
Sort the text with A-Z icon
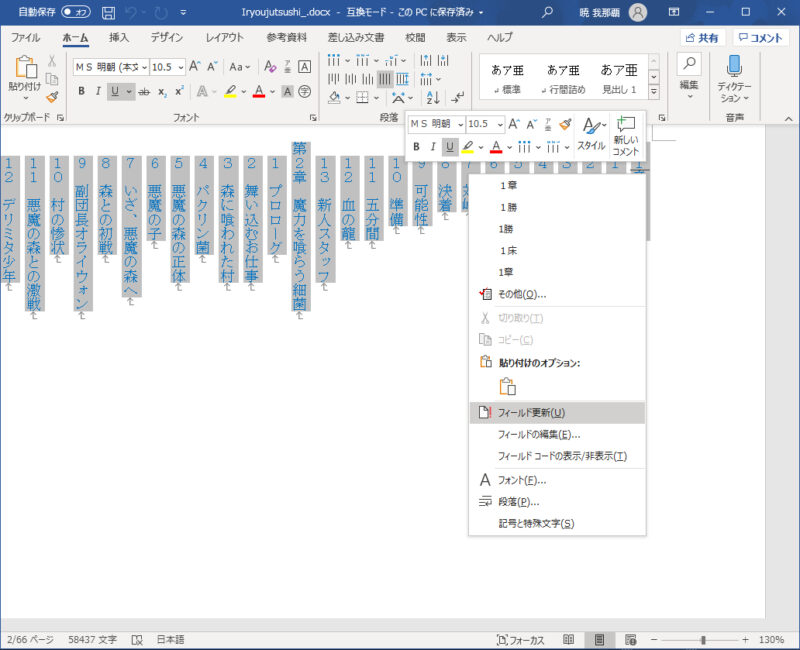point(433,96)
